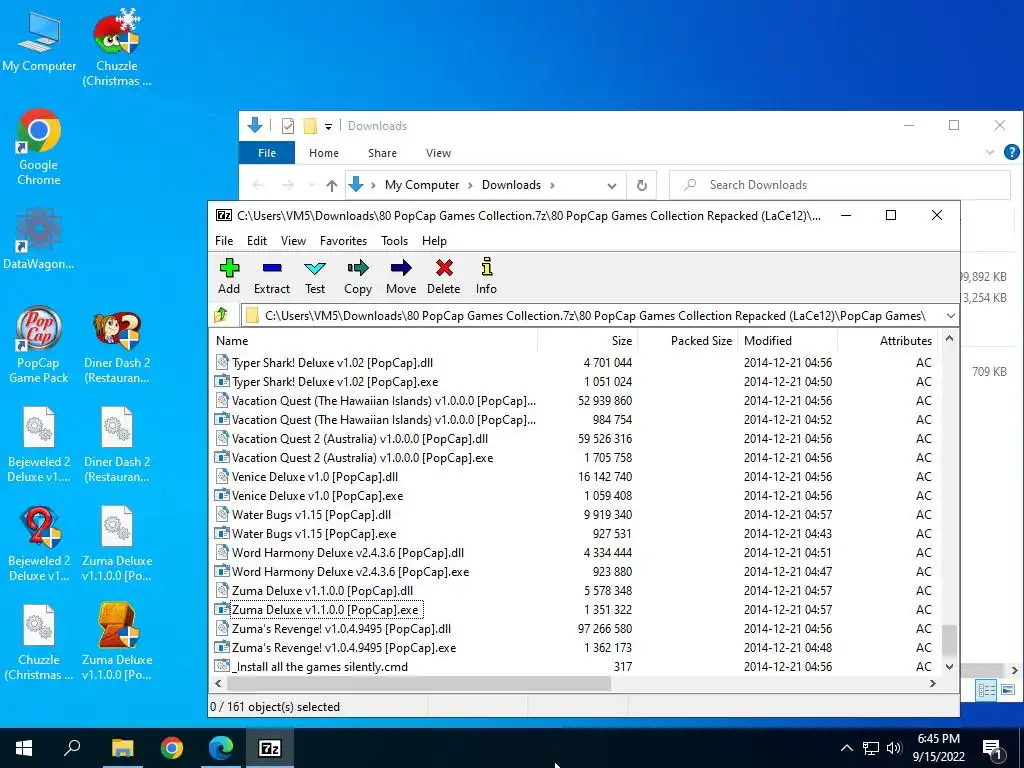Run Test from the 7-Zip toolbar
The height and width of the screenshot is (768, 1024).
(x=315, y=276)
